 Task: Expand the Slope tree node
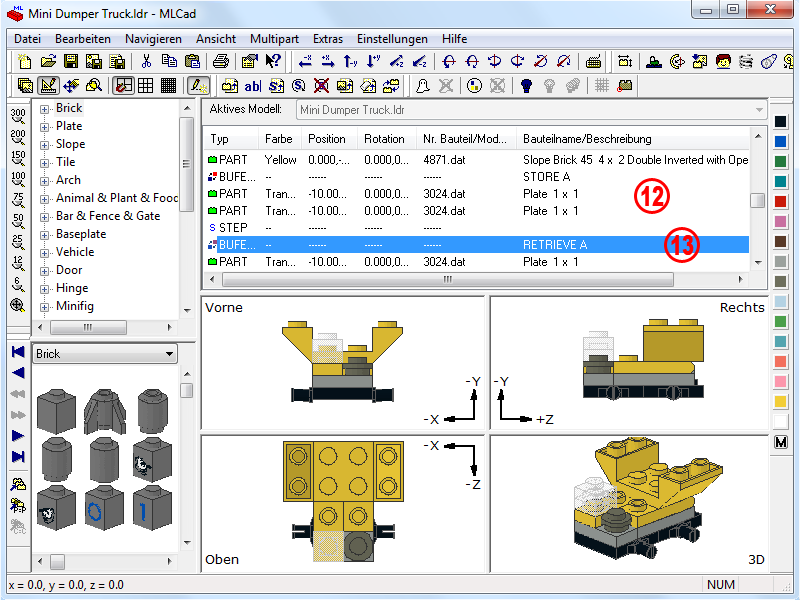[x=44, y=145]
